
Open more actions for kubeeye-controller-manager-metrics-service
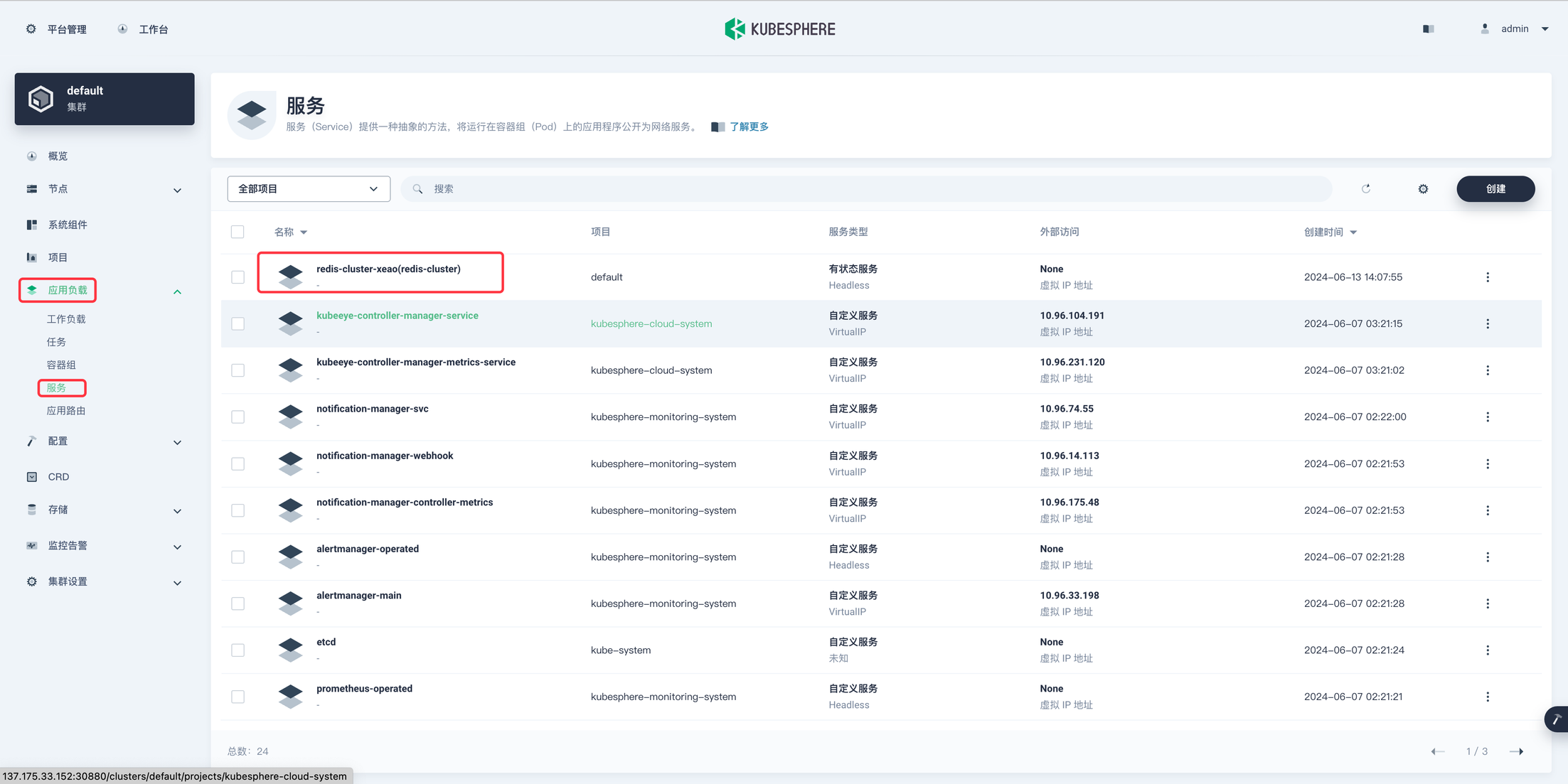(1488, 370)
